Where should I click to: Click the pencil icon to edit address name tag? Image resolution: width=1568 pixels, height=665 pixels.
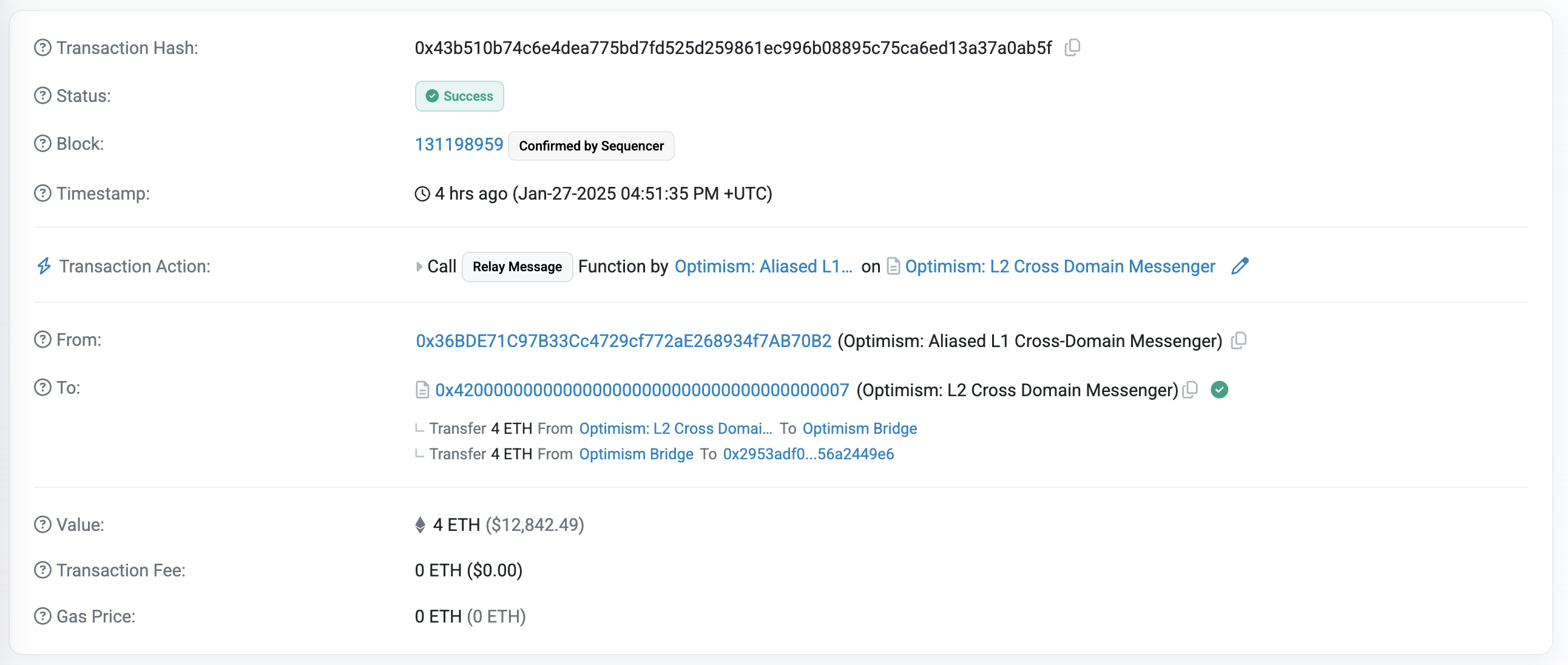(x=1240, y=266)
